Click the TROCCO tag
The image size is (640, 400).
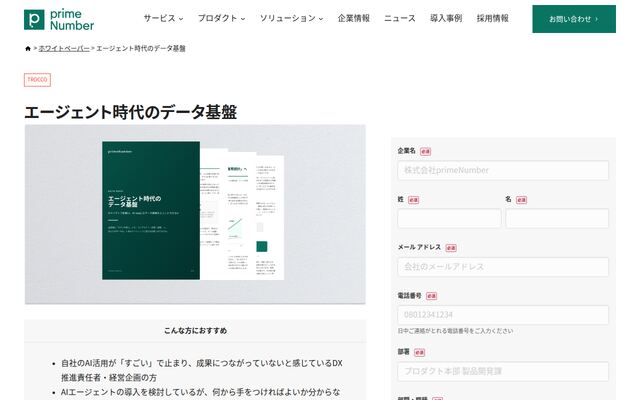pyautogui.click(x=38, y=80)
